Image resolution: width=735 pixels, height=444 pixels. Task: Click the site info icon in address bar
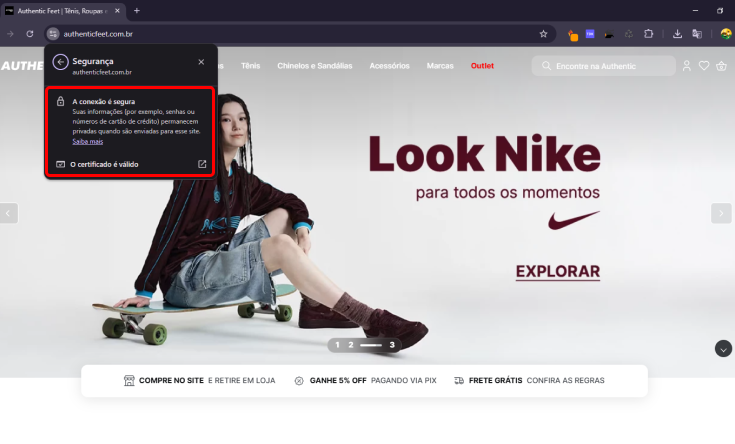[x=53, y=34]
